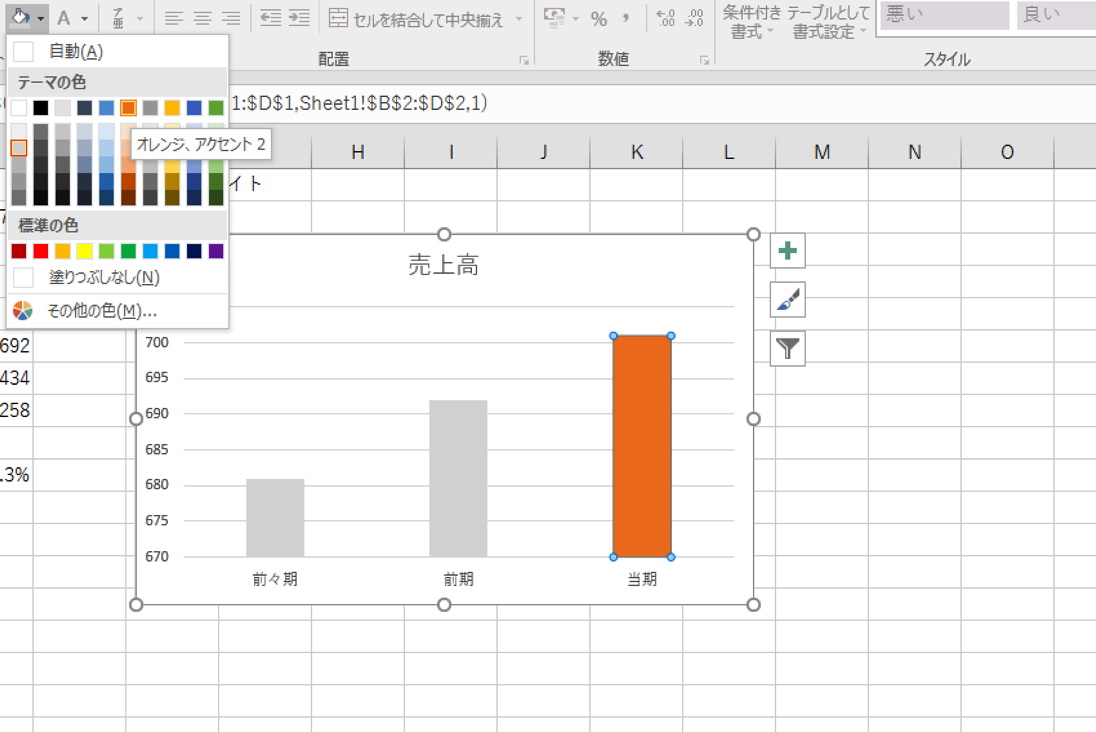The width and height of the screenshot is (1096, 732).
Task: Click chart elements plus button
Action: pos(788,250)
